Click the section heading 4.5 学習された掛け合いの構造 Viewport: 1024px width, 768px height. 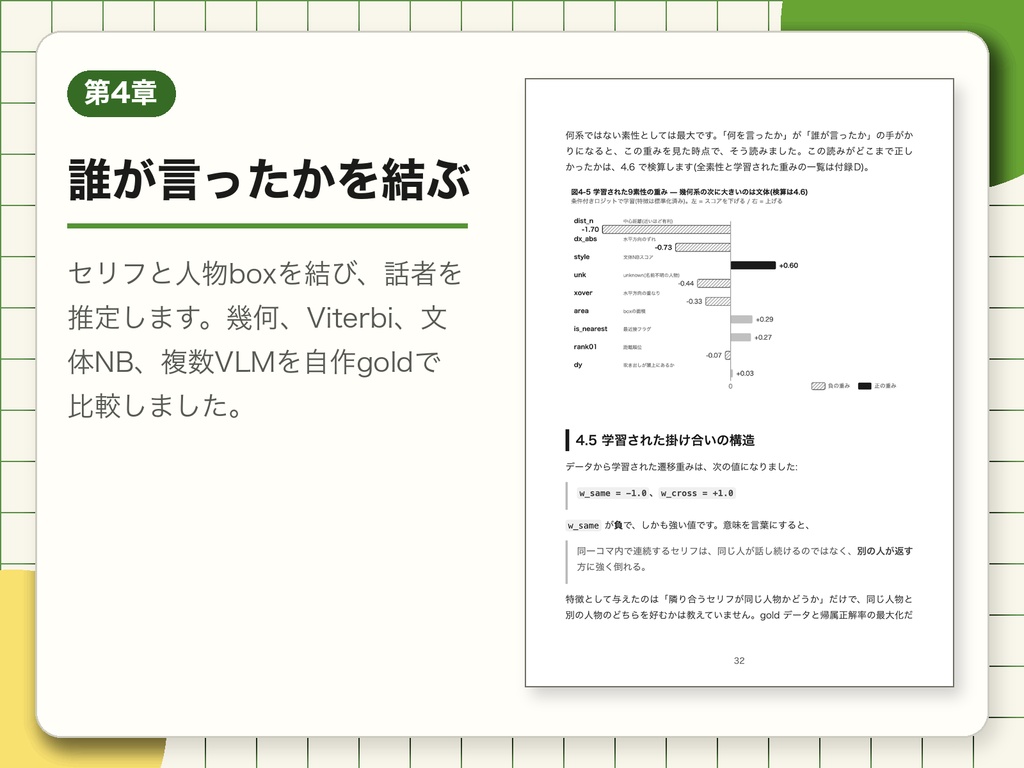(x=665, y=440)
